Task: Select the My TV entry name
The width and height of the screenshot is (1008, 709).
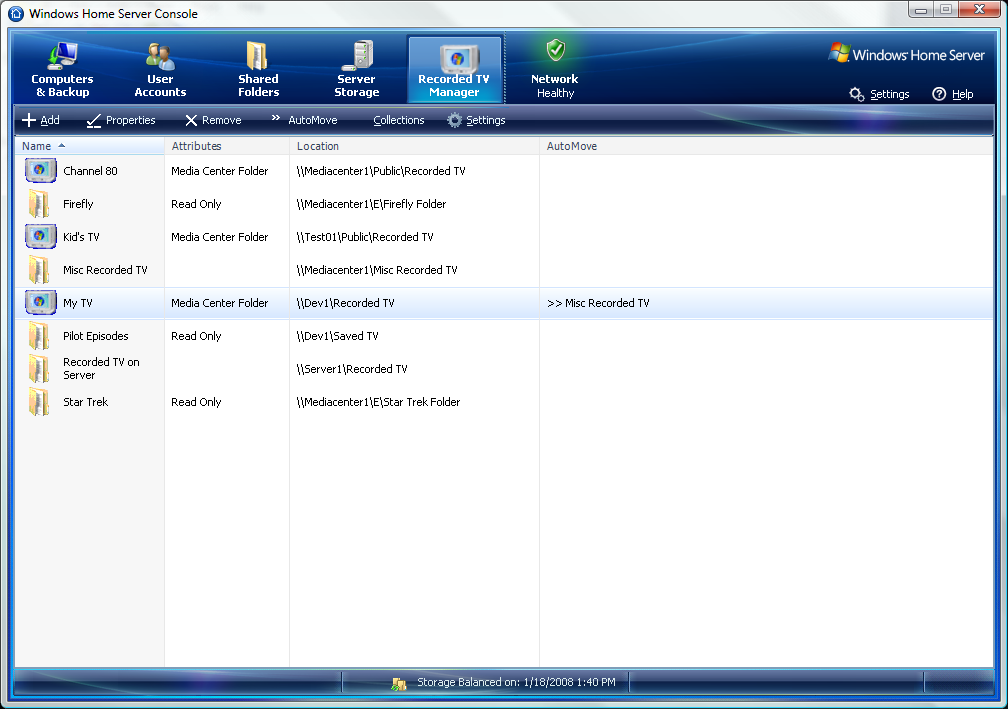Action: tap(78, 303)
